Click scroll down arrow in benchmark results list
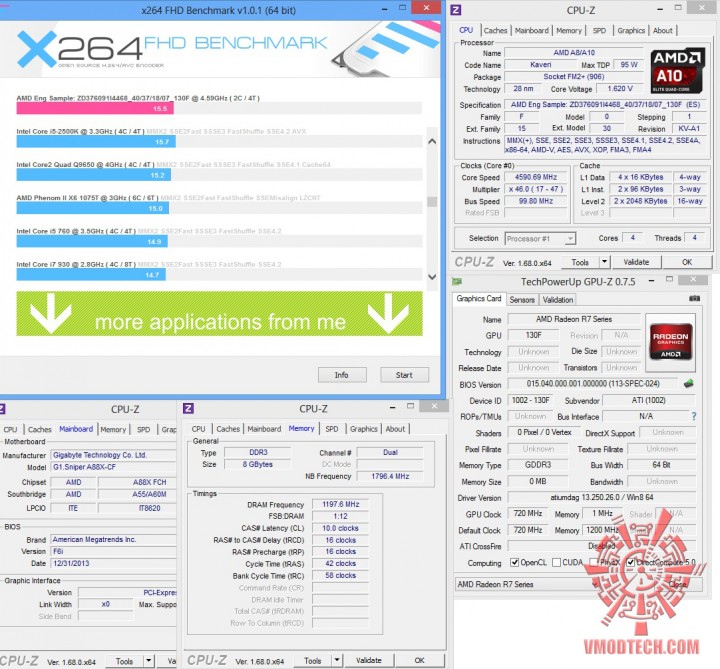The height and width of the screenshot is (669, 720). 432,276
